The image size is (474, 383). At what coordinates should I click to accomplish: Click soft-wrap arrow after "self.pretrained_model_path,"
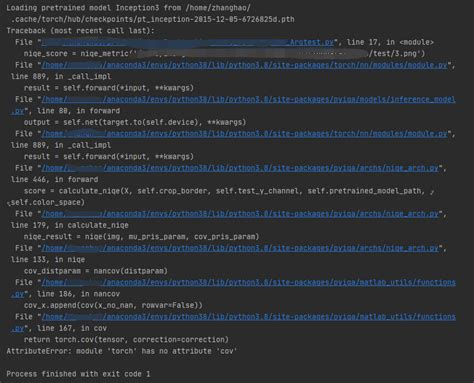pos(432,192)
